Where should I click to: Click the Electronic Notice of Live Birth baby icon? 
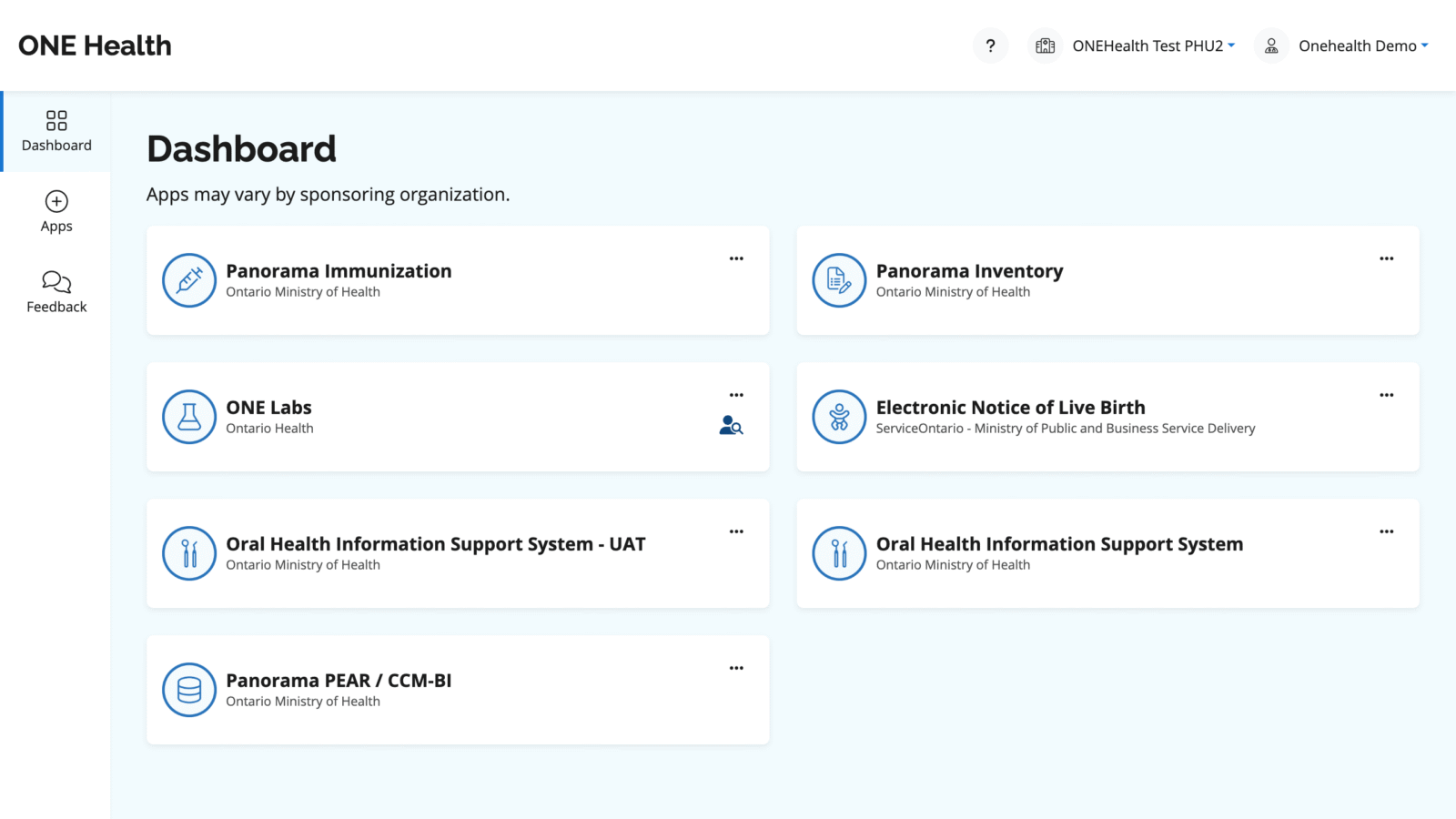coord(839,417)
